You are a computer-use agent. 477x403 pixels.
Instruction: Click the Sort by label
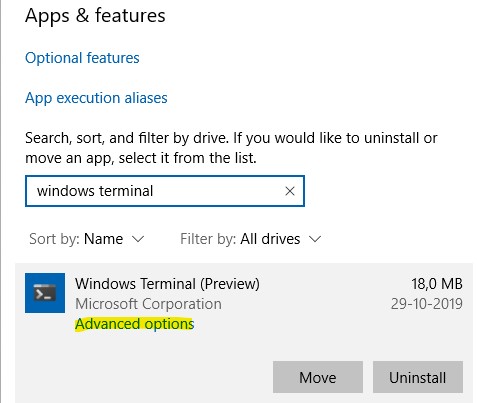54,239
